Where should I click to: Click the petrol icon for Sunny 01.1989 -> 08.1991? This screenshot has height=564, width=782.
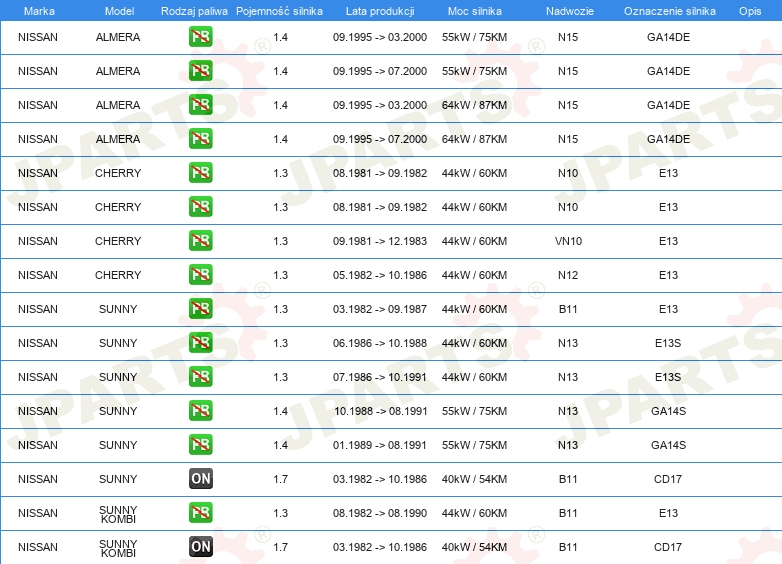[200, 444]
